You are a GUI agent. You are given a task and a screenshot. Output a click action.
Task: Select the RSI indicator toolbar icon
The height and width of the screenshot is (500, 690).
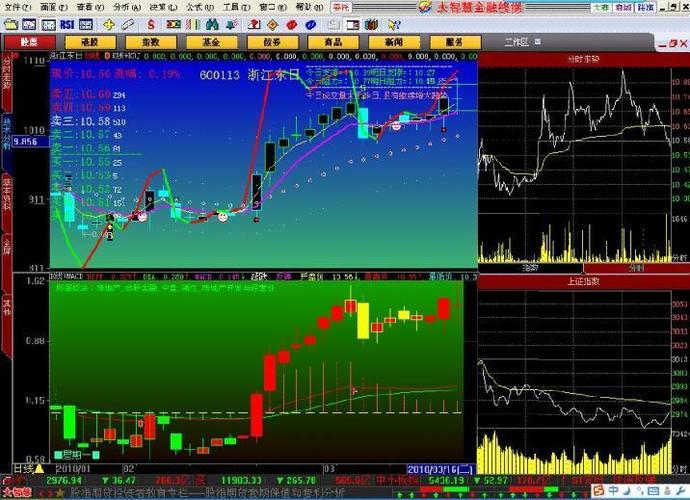point(67,25)
